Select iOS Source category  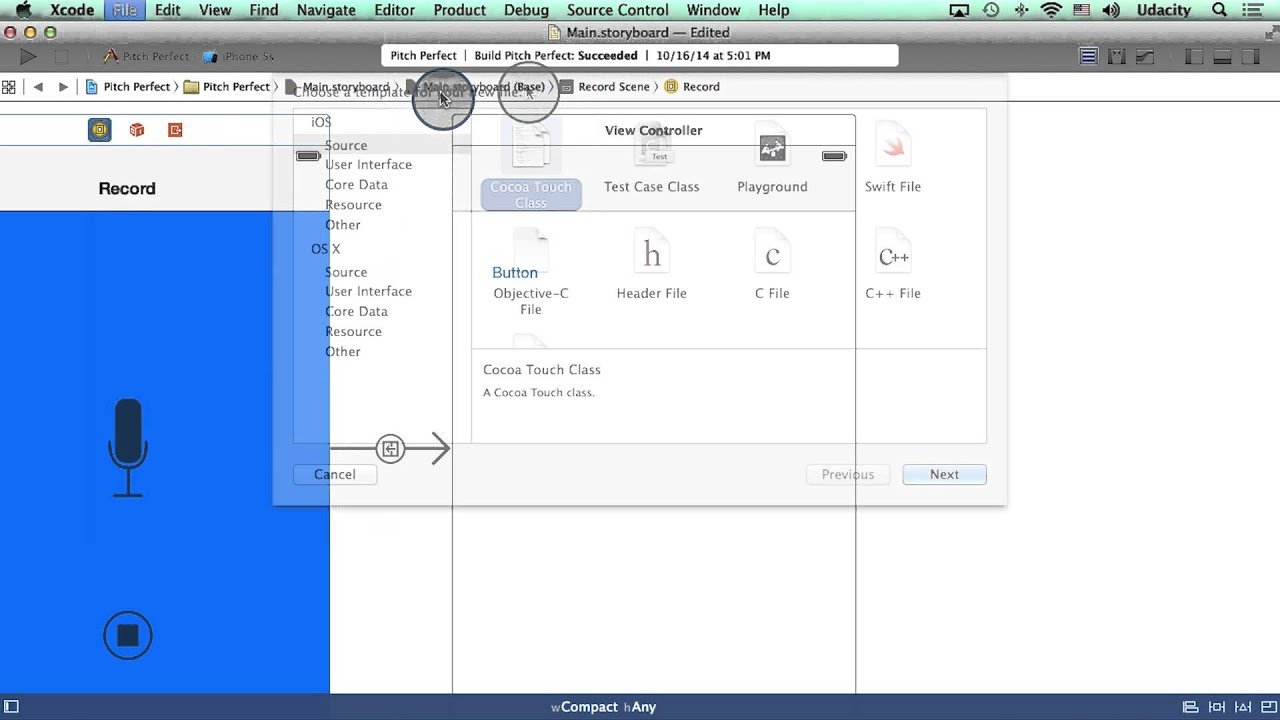tap(346, 145)
